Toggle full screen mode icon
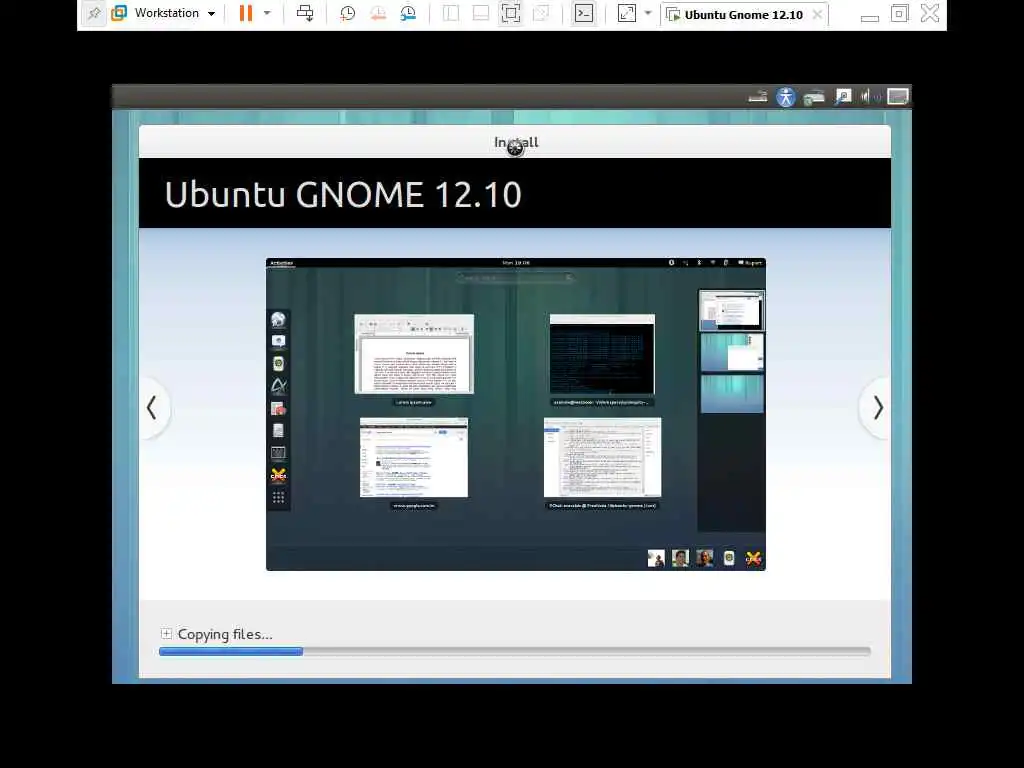The height and width of the screenshot is (768, 1024). [511, 13]
